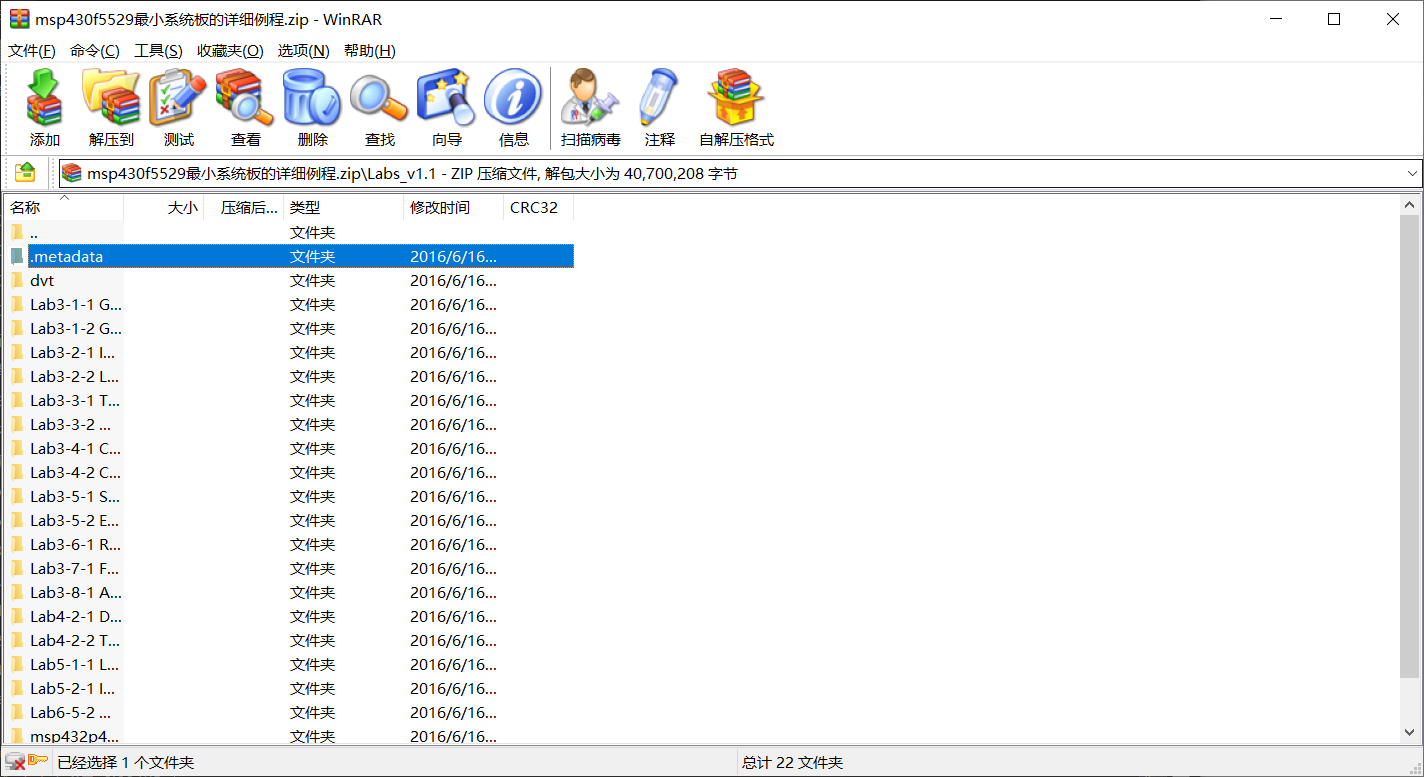1424x777 pixels.
Task: Click the file list scrollbar down arrow
Action: 1409,735
